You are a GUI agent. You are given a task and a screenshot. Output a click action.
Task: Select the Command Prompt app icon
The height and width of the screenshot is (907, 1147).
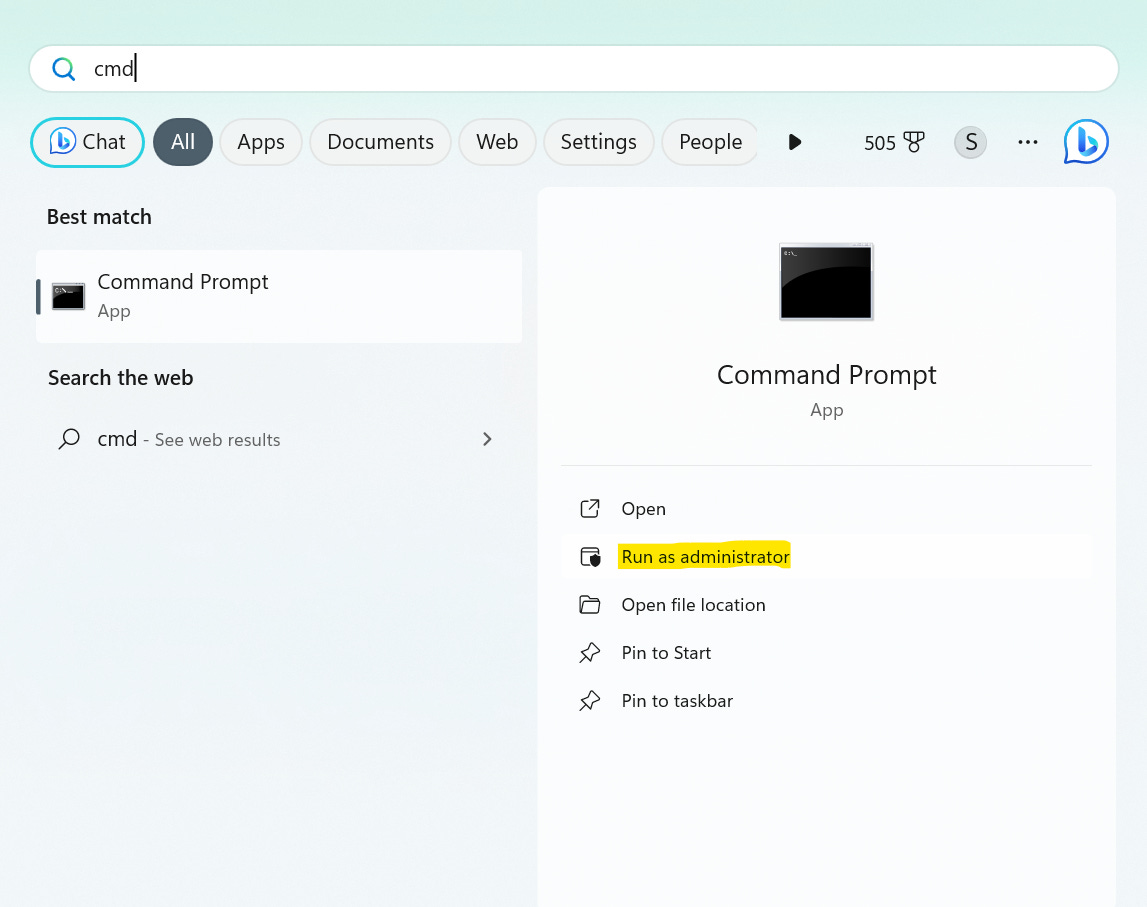tap(67, 296)
